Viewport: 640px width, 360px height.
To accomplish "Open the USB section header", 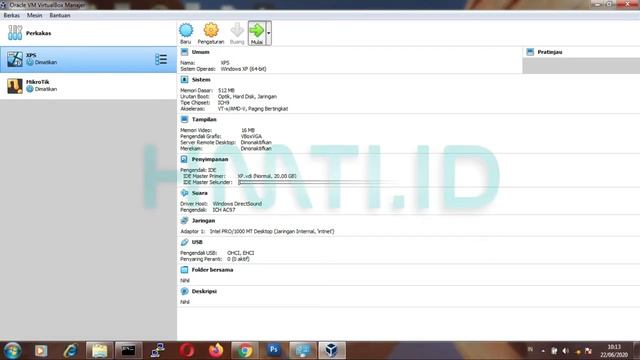I will (x=197, y=242).
